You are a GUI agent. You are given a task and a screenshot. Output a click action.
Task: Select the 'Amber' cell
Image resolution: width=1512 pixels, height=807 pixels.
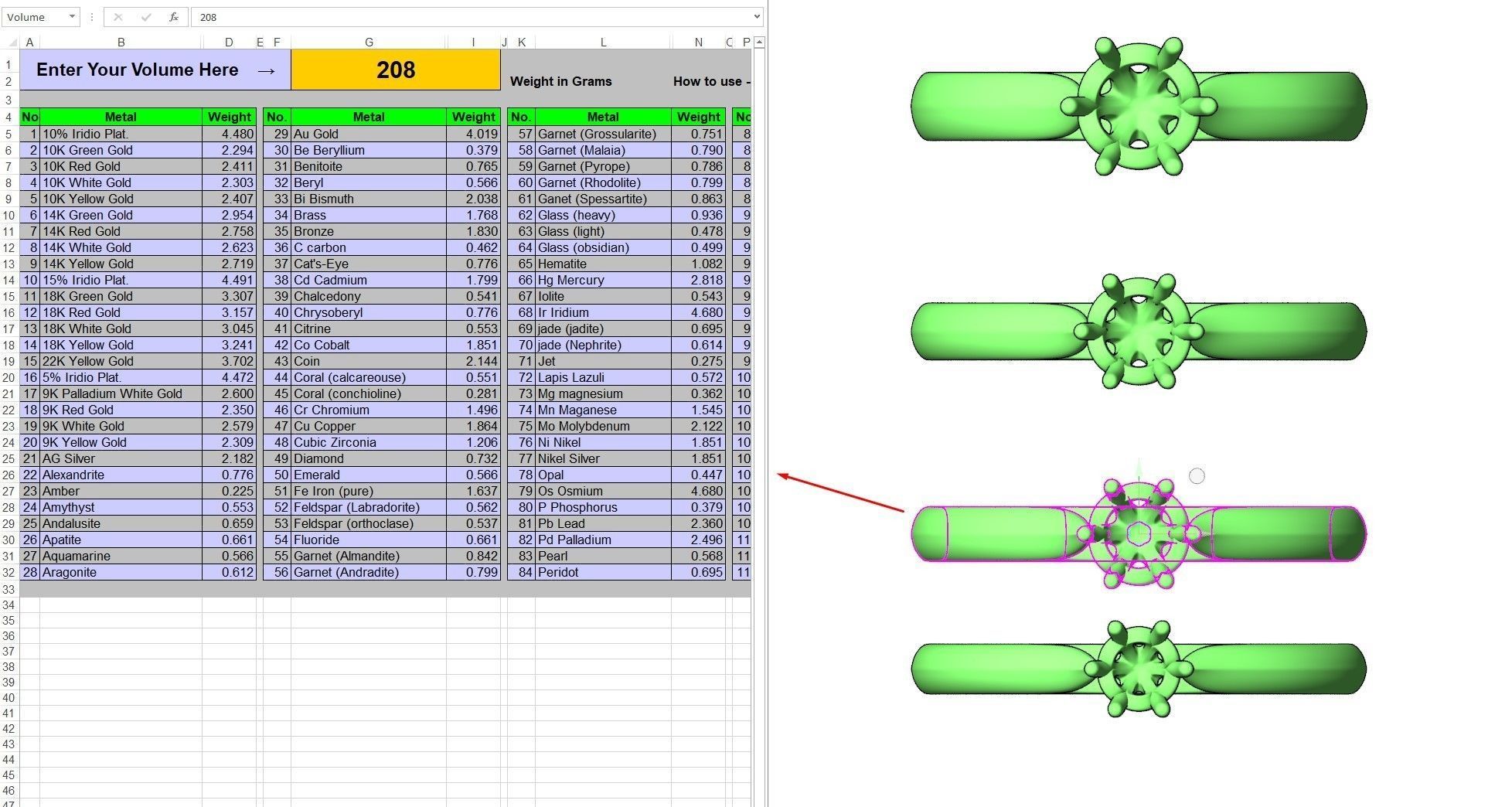coord(121,491)
